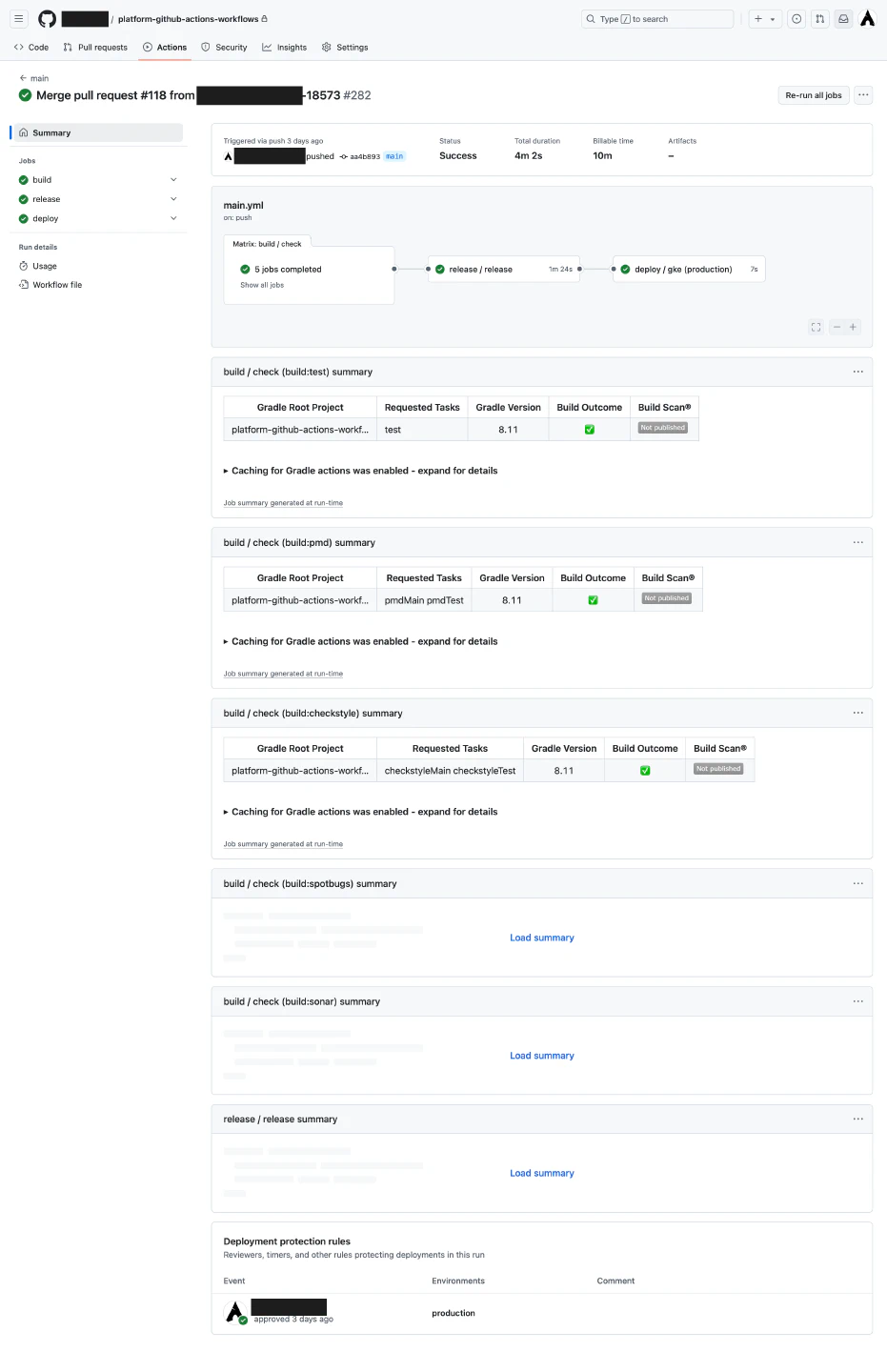Zoom in the workflow graph
Screen dimensions: 887x1372
853,327
